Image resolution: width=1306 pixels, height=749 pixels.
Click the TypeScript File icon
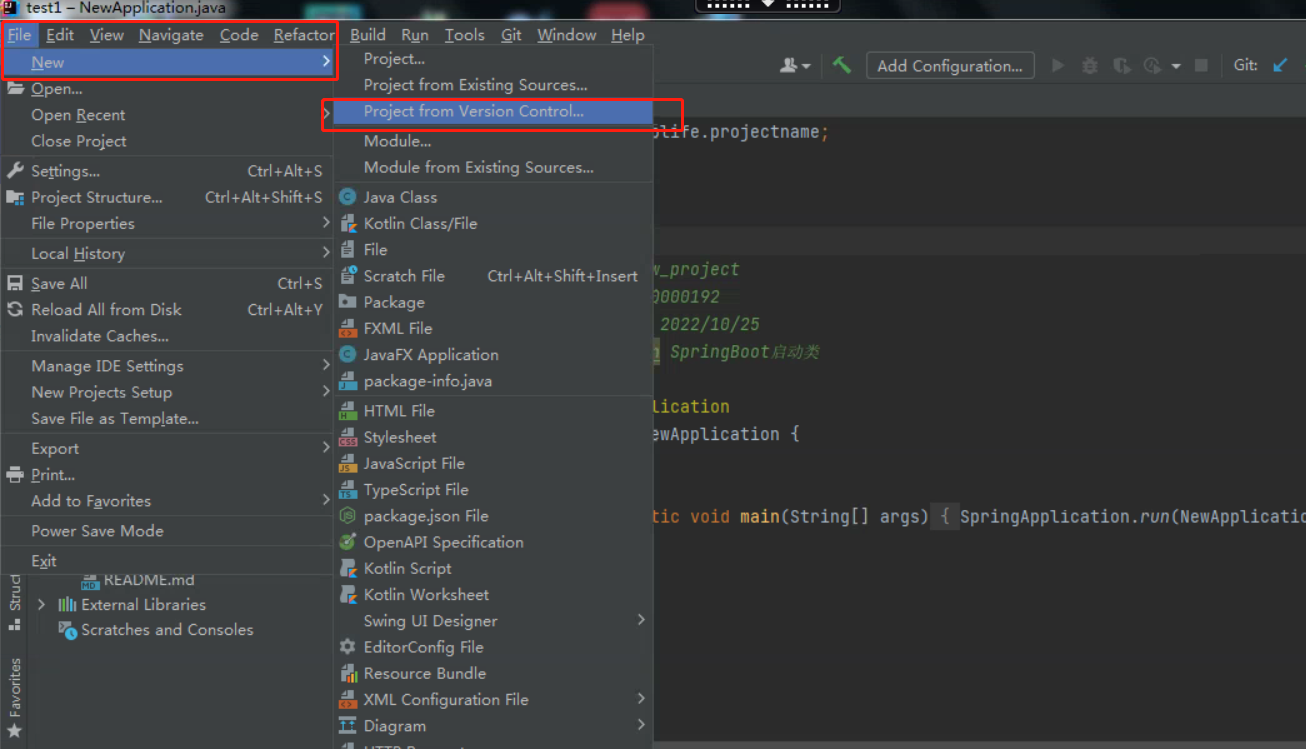(x=347, y=490)
